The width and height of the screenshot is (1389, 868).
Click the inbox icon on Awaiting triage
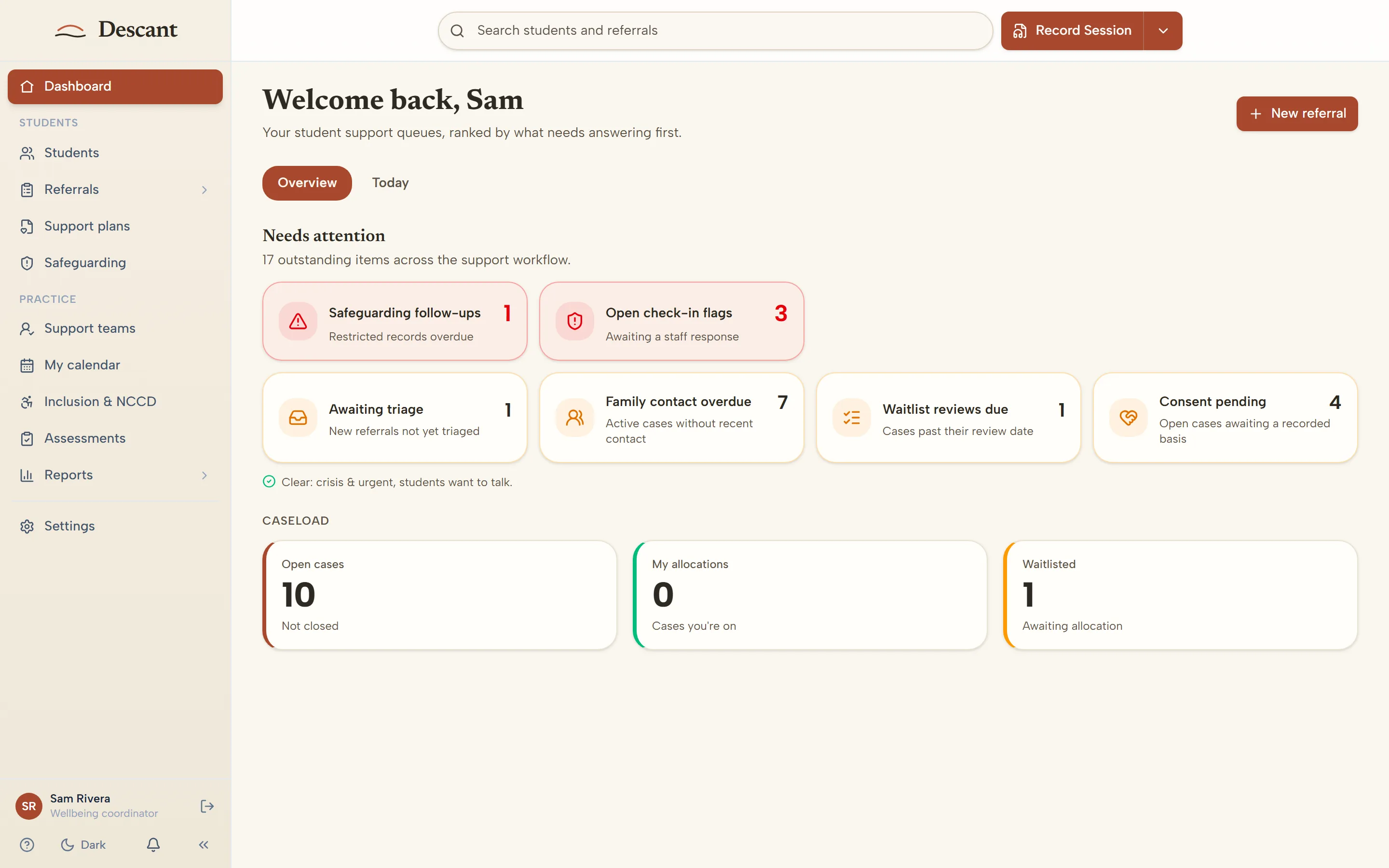pyautogui.click(x=298, y=418)
